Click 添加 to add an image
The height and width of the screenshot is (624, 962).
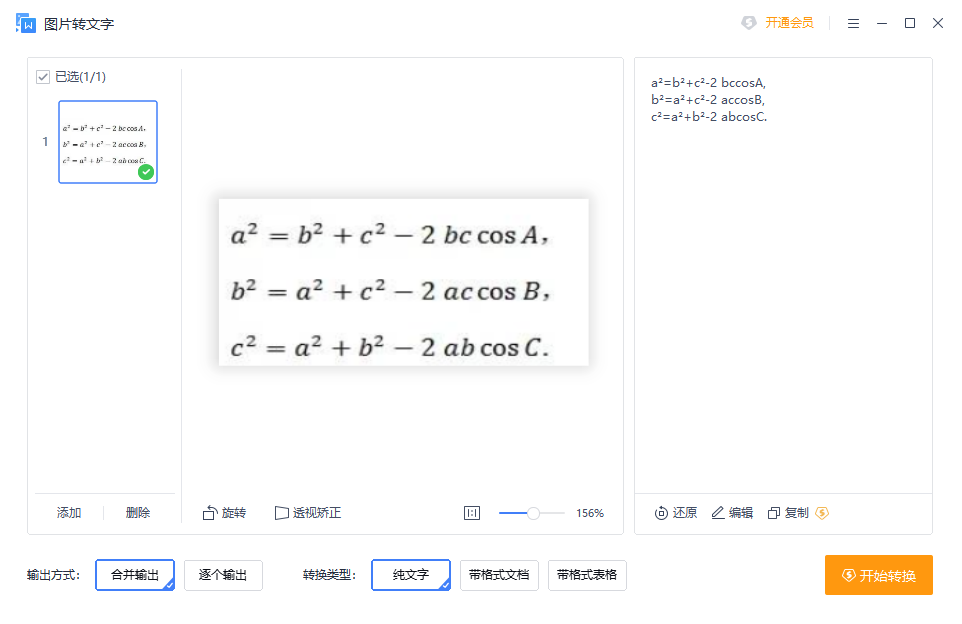(68, 512)
